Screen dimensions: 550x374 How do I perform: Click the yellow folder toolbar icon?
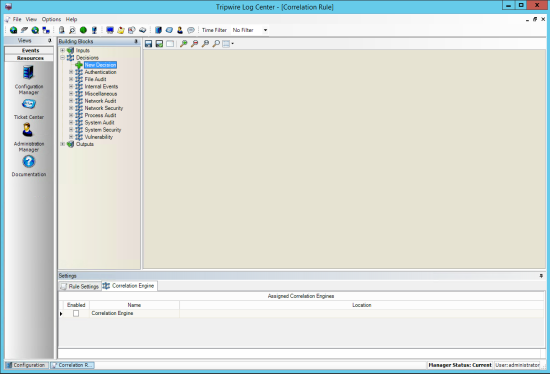[121, 30]
